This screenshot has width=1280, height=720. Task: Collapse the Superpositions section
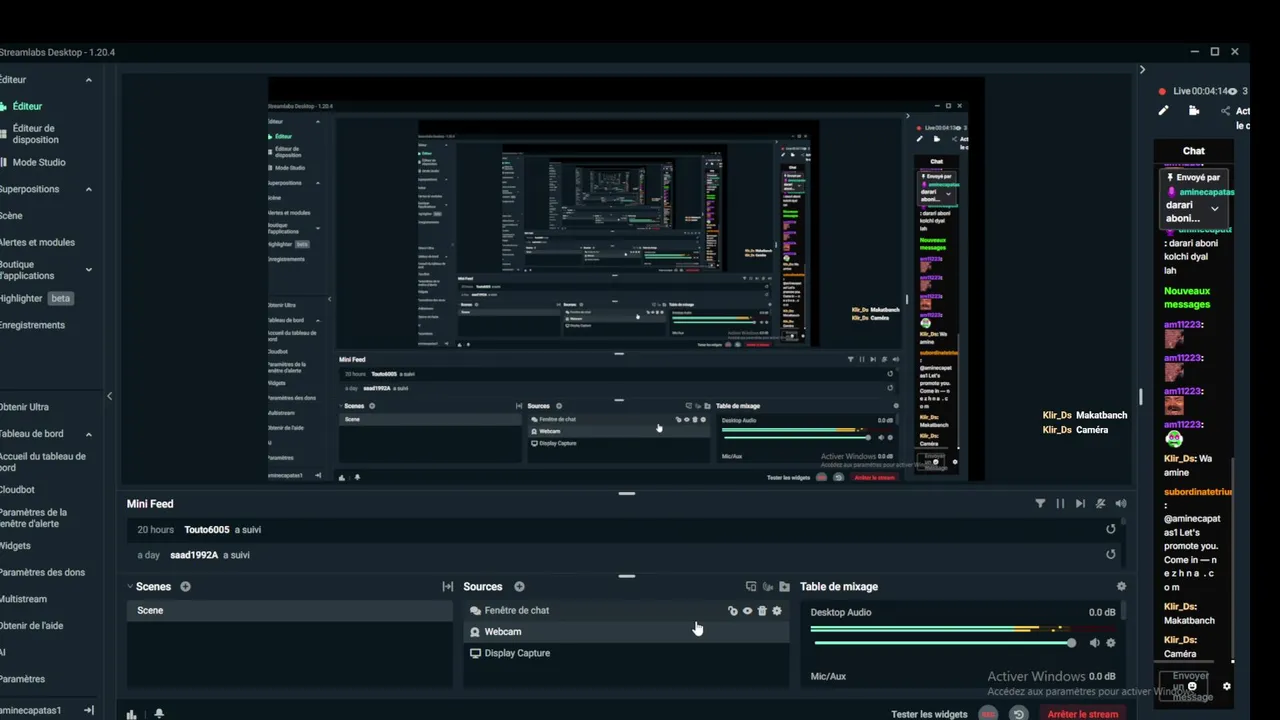pyautogui.click(x=88, y=189)
